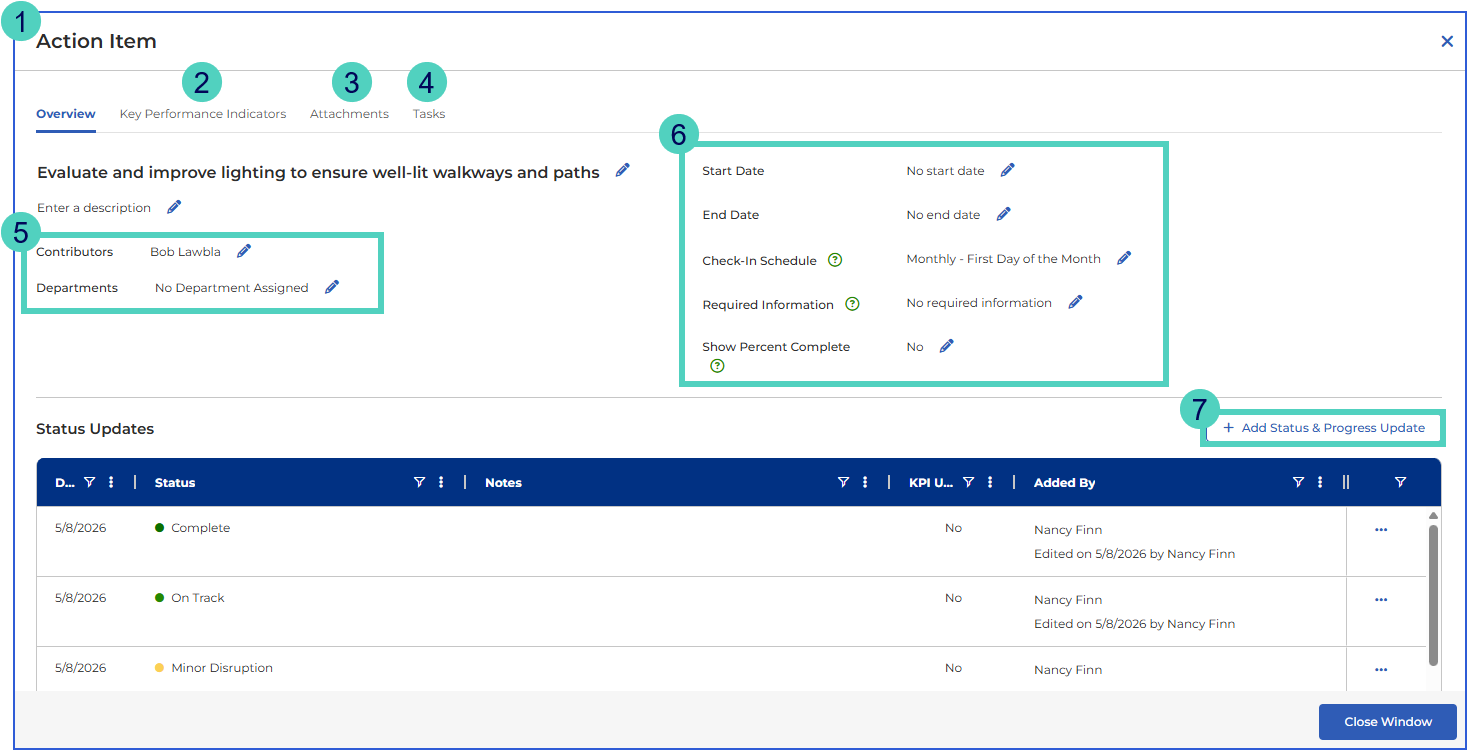The width and height of the screenshot is (1467, 750).
Task: Edit Show Percent Complete pencil icon
Action: click(947, 346)
